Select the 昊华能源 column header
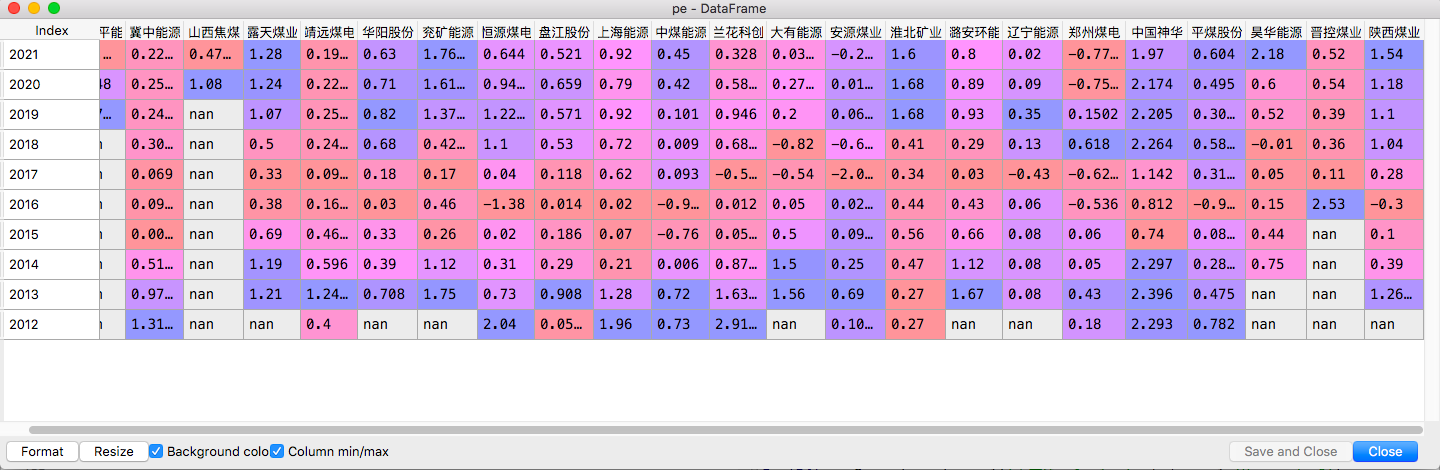This screenshot has height=470, width=1440. tap(1276, 32)
